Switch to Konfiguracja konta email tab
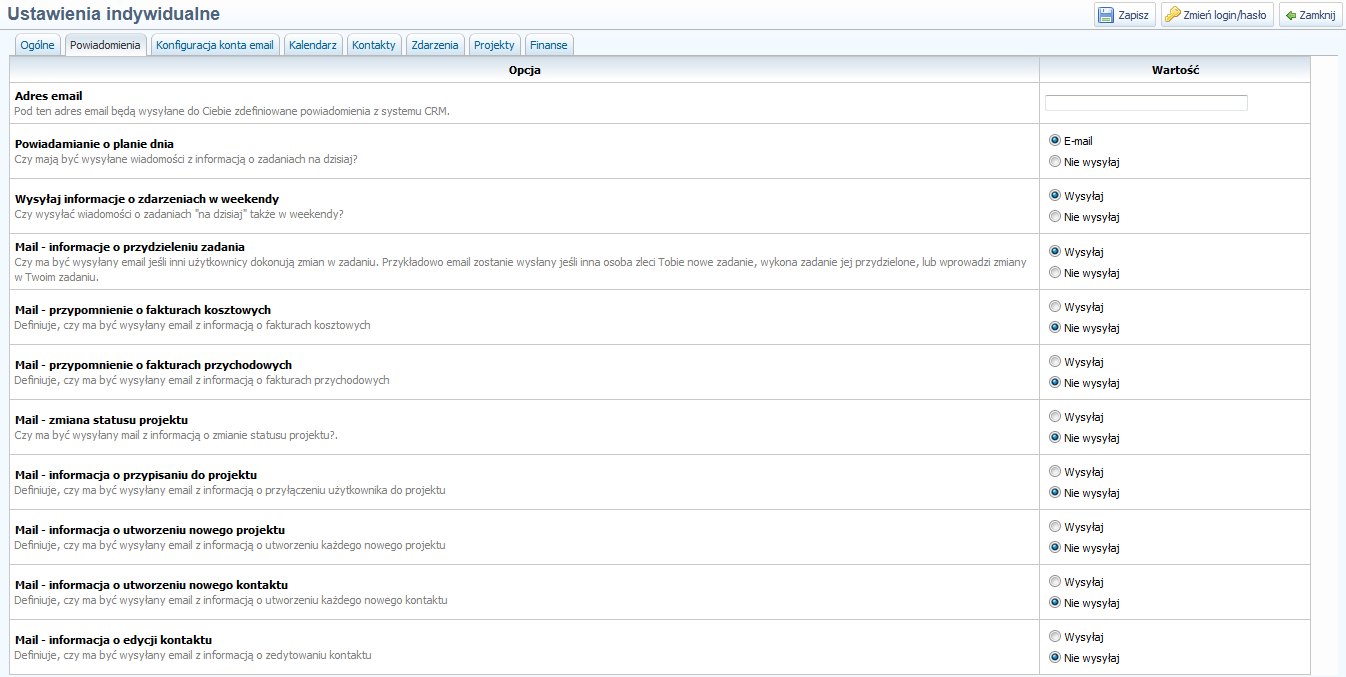1346x677 pixels. click(214, 45)
